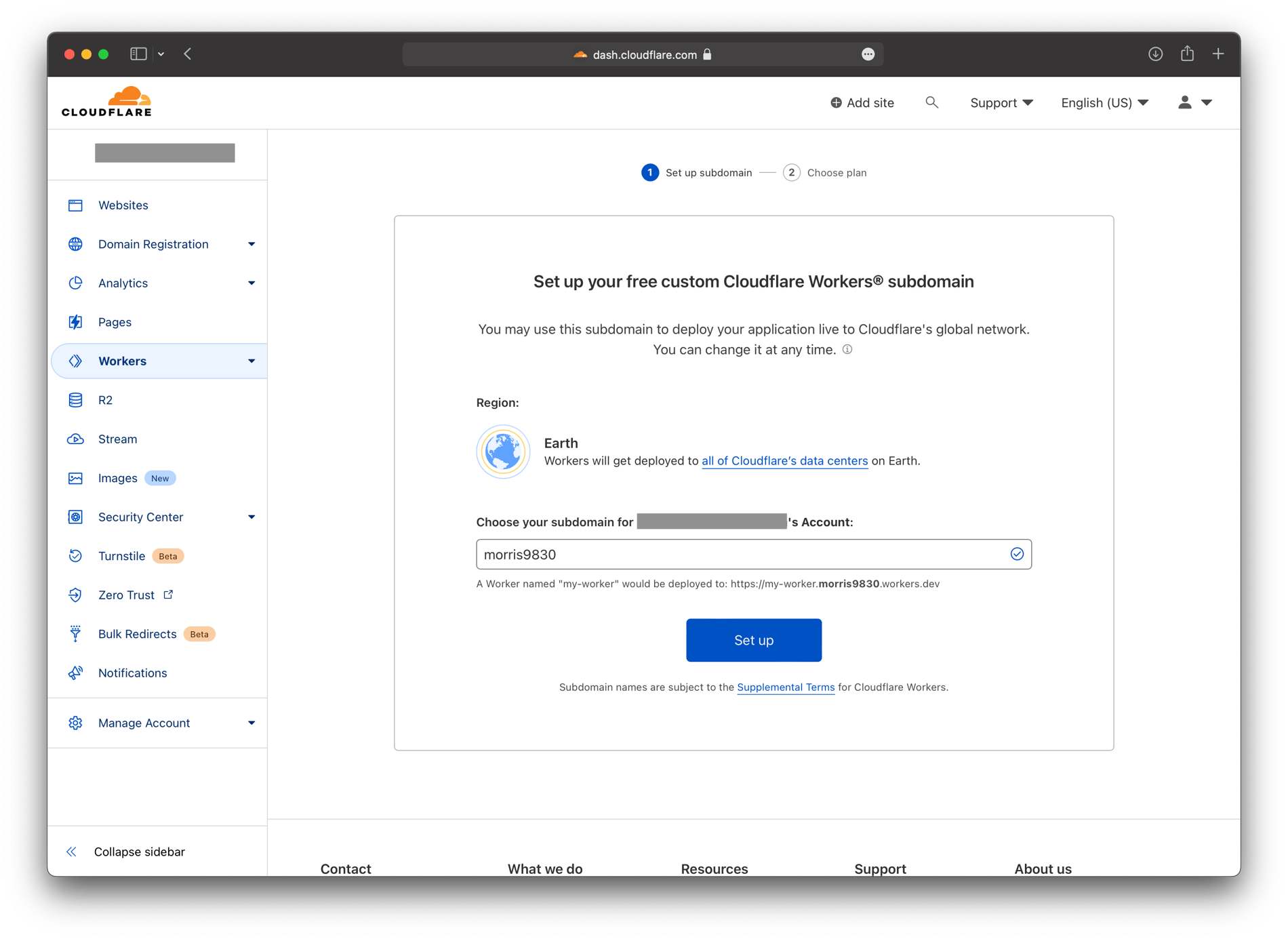Expand the Manage Account section
The height and width of the screenshot is (939, 1288).
[x=251, y=723]
